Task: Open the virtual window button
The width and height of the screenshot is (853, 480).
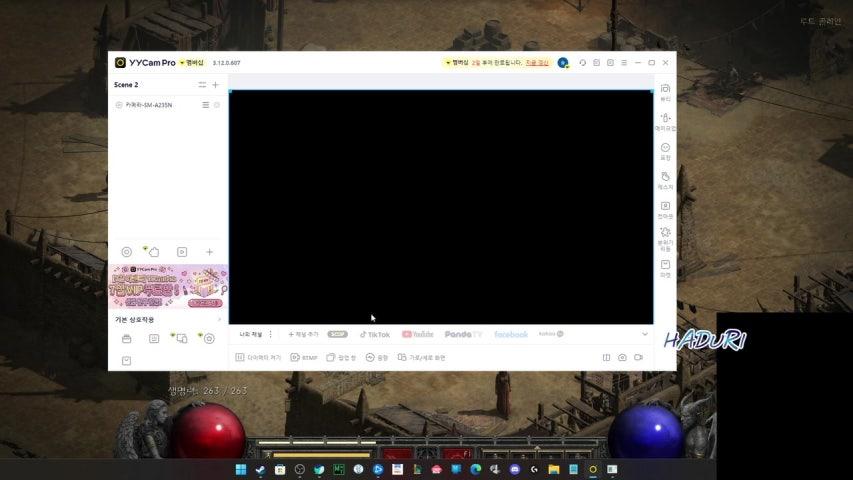Action: 341,358
